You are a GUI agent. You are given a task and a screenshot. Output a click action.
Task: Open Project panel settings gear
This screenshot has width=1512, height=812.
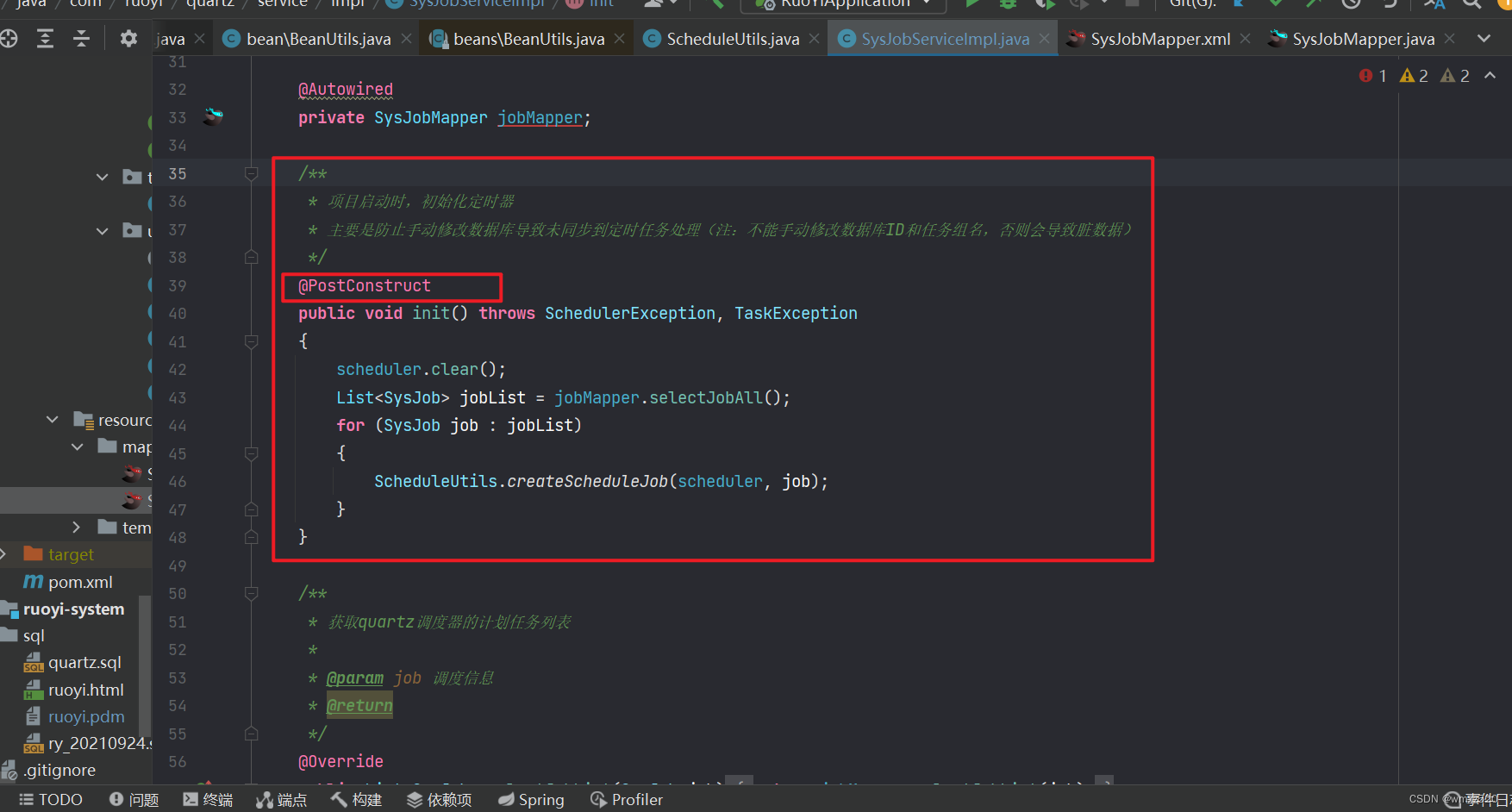click(128, 39)
